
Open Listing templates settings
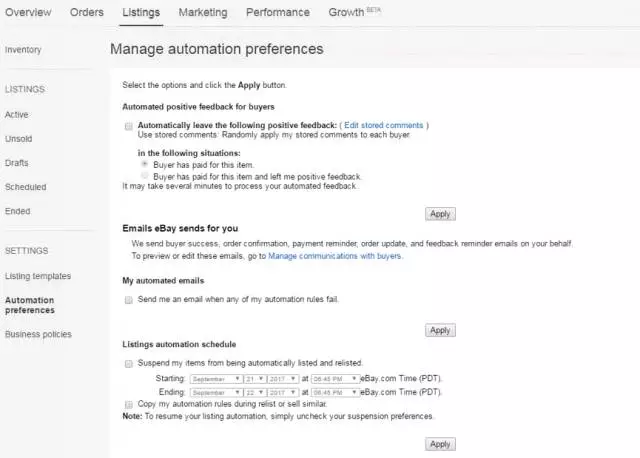click(38, 276)
